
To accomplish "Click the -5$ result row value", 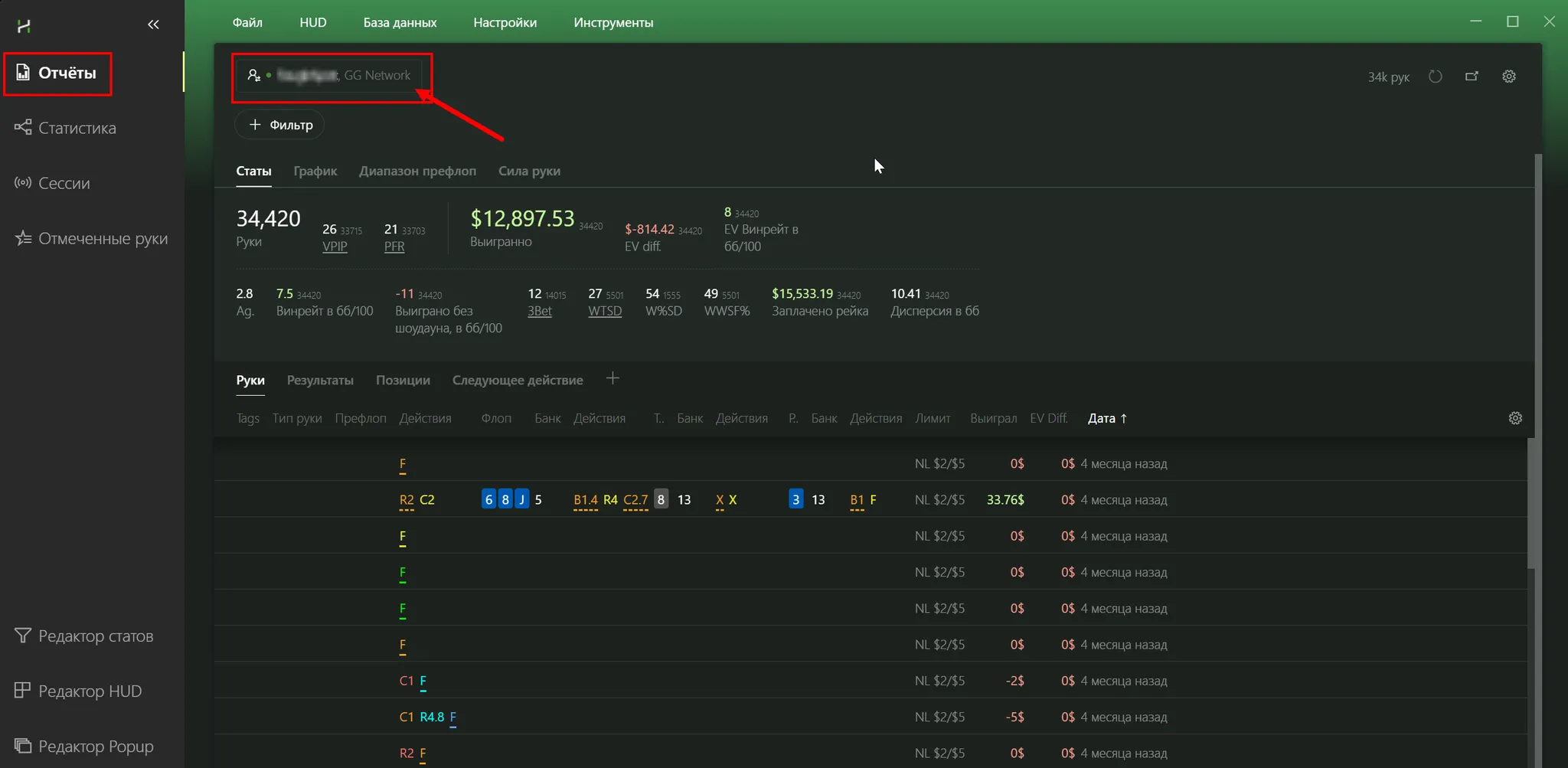I will point(1015,717).
